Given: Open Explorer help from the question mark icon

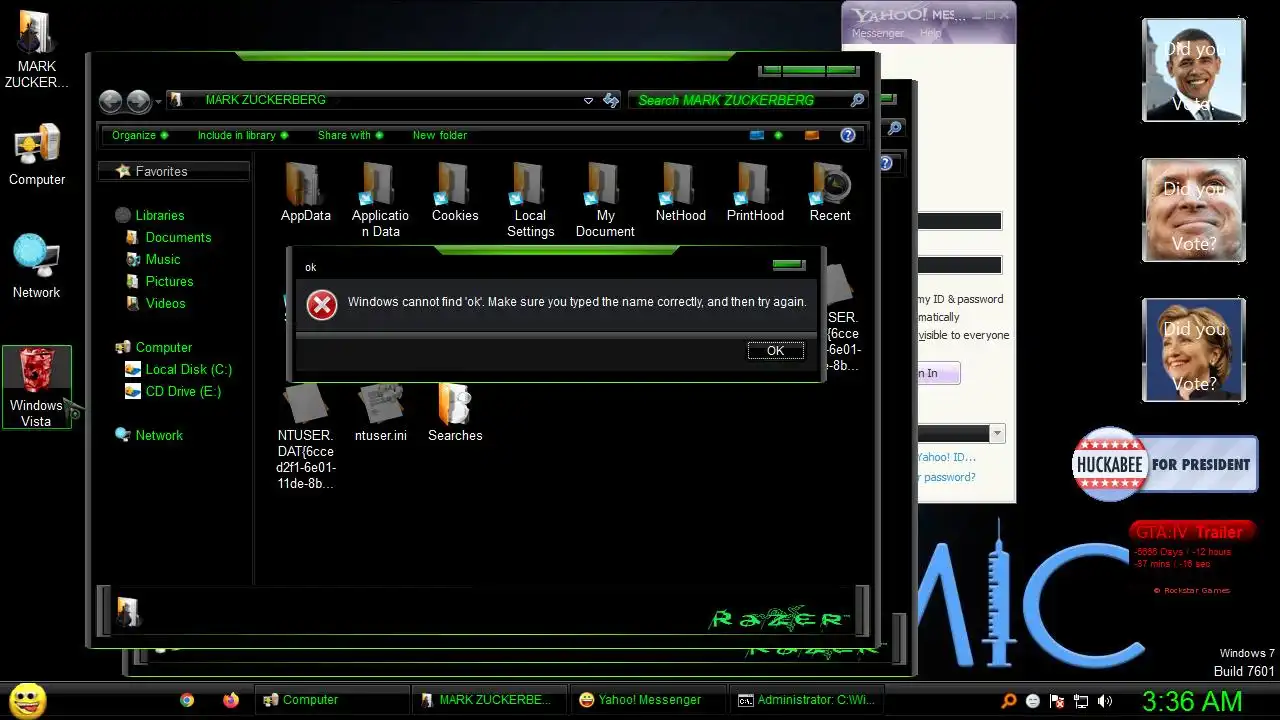Looking at the screenshot, I should click(x=848, y=135).
